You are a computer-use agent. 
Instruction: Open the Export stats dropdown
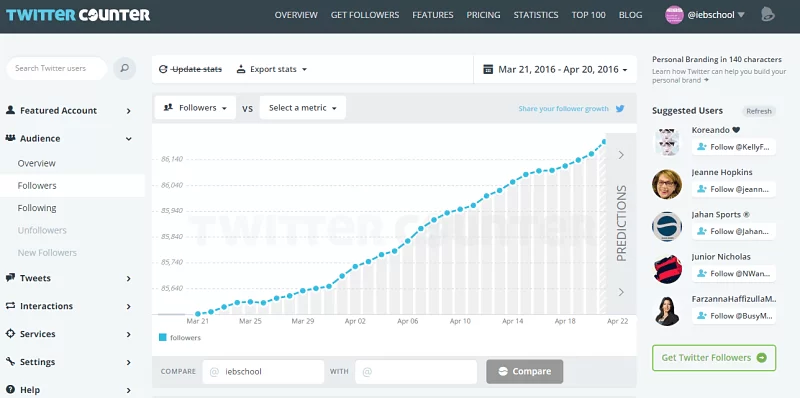coord(272,69)
